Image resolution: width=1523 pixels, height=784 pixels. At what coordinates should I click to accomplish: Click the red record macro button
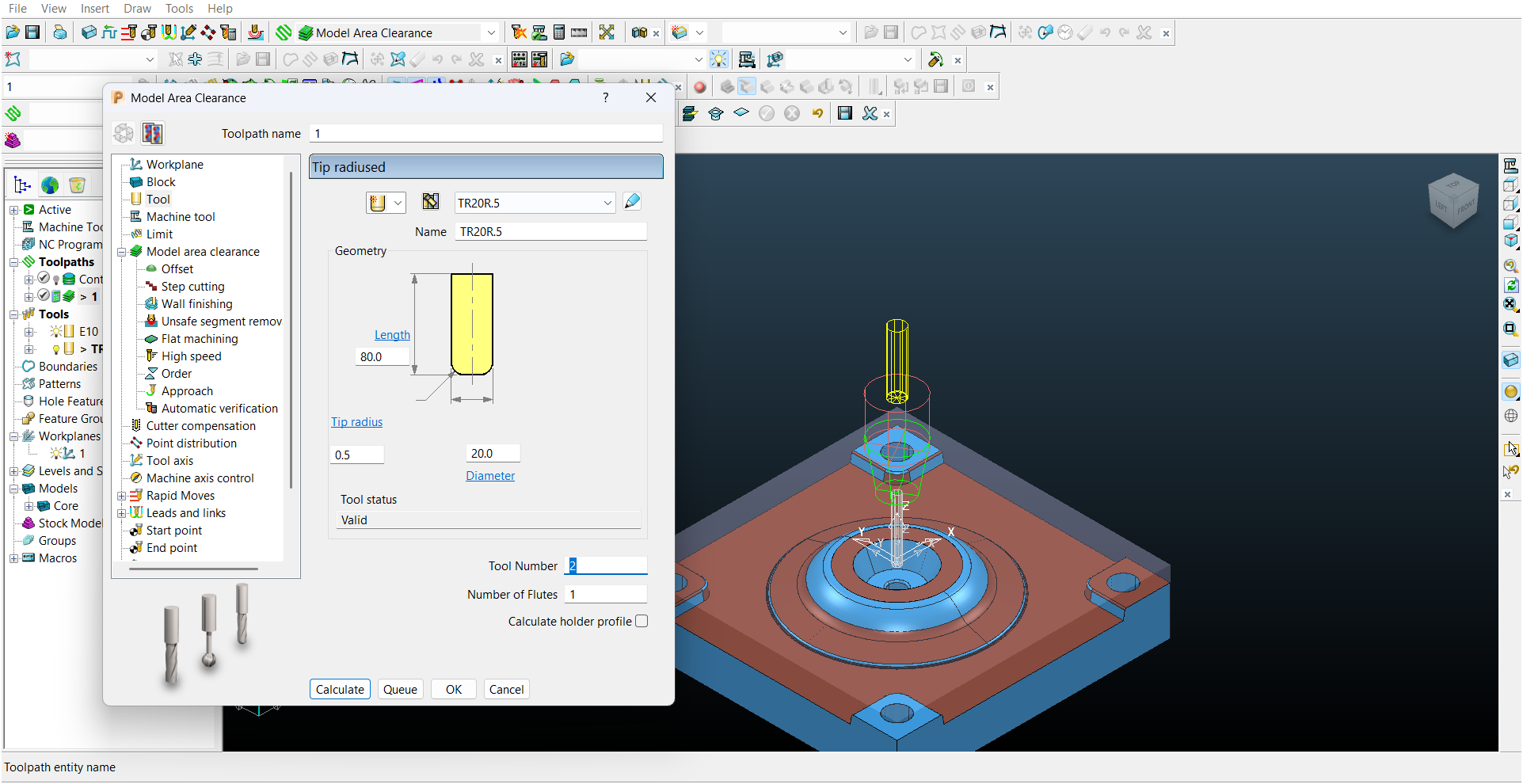(699, 87)
